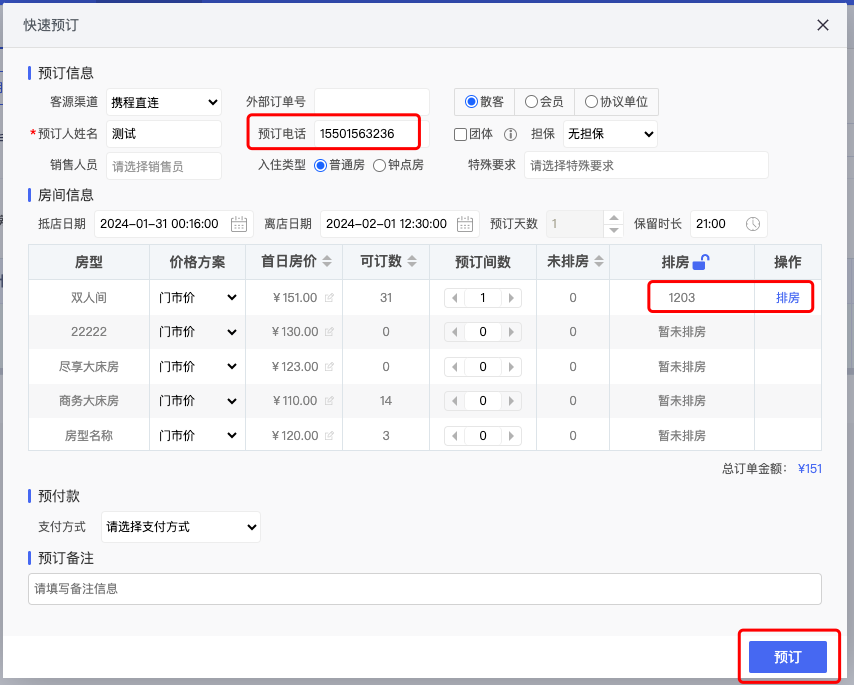The image size is (854, 685).
Task: Increase room count for 商务大床房
Action: coord(511,401)
